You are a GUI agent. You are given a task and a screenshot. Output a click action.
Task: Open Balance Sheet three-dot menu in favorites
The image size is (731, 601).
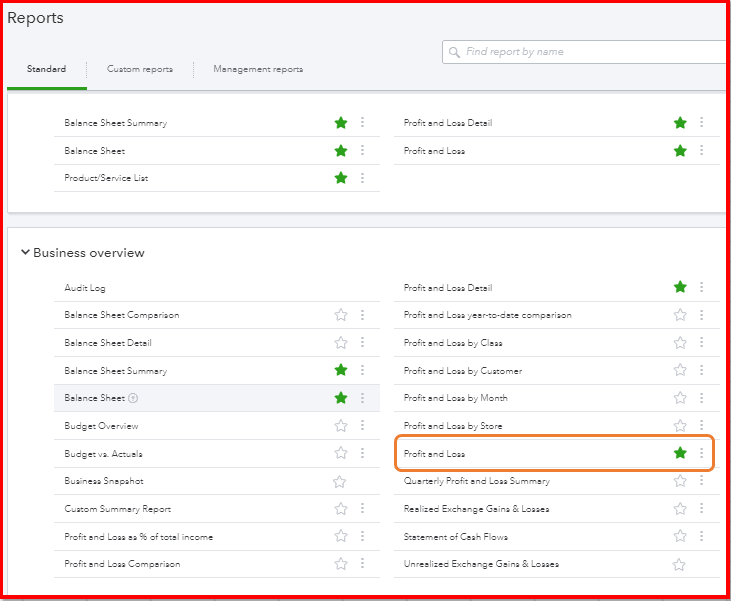[362, 150]
